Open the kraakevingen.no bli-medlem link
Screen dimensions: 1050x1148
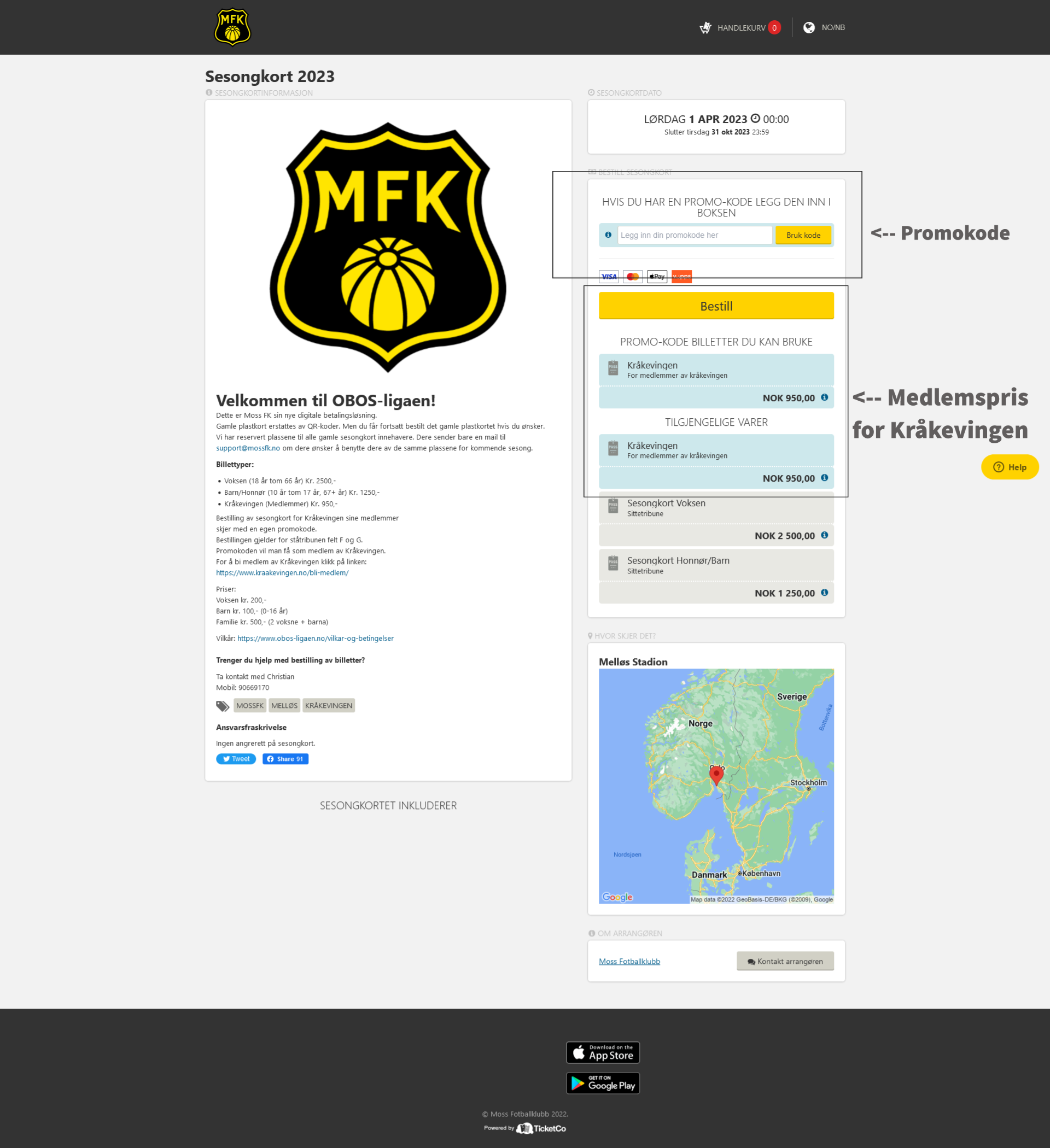click(282, 573)
